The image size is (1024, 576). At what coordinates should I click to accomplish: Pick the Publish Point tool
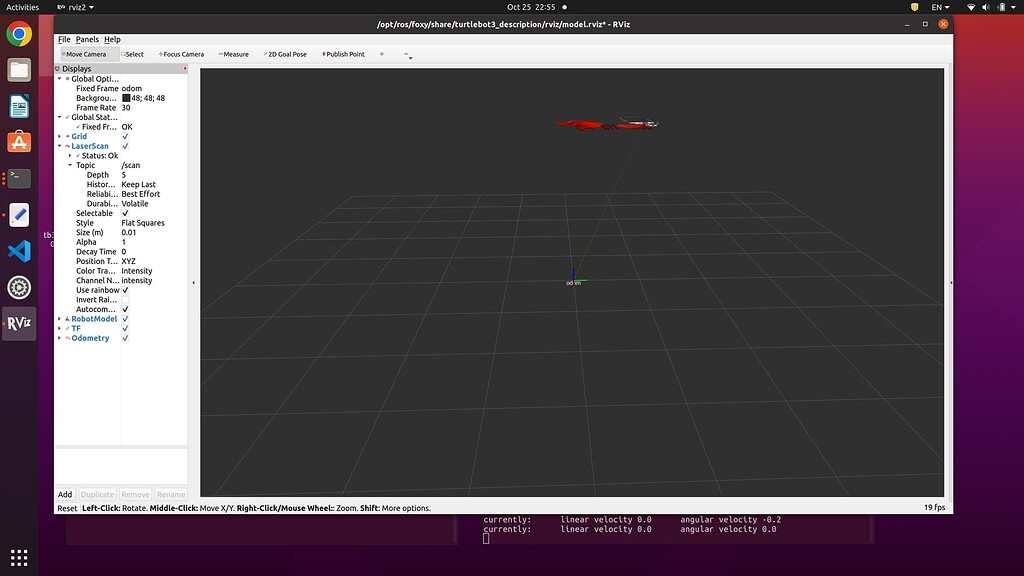point(344,54)
